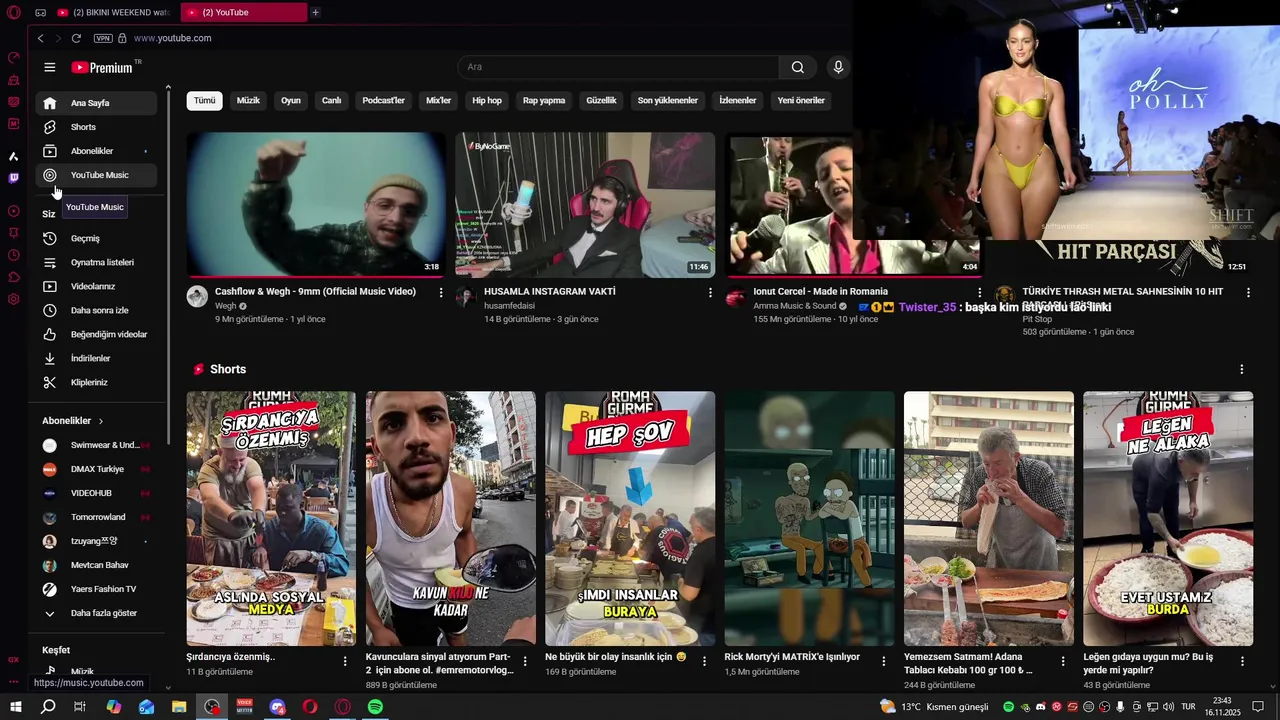Viewport: 1280px width, 720px height.
Task: Expand Daha fazla göster in subscriptions
Action: 97,613
